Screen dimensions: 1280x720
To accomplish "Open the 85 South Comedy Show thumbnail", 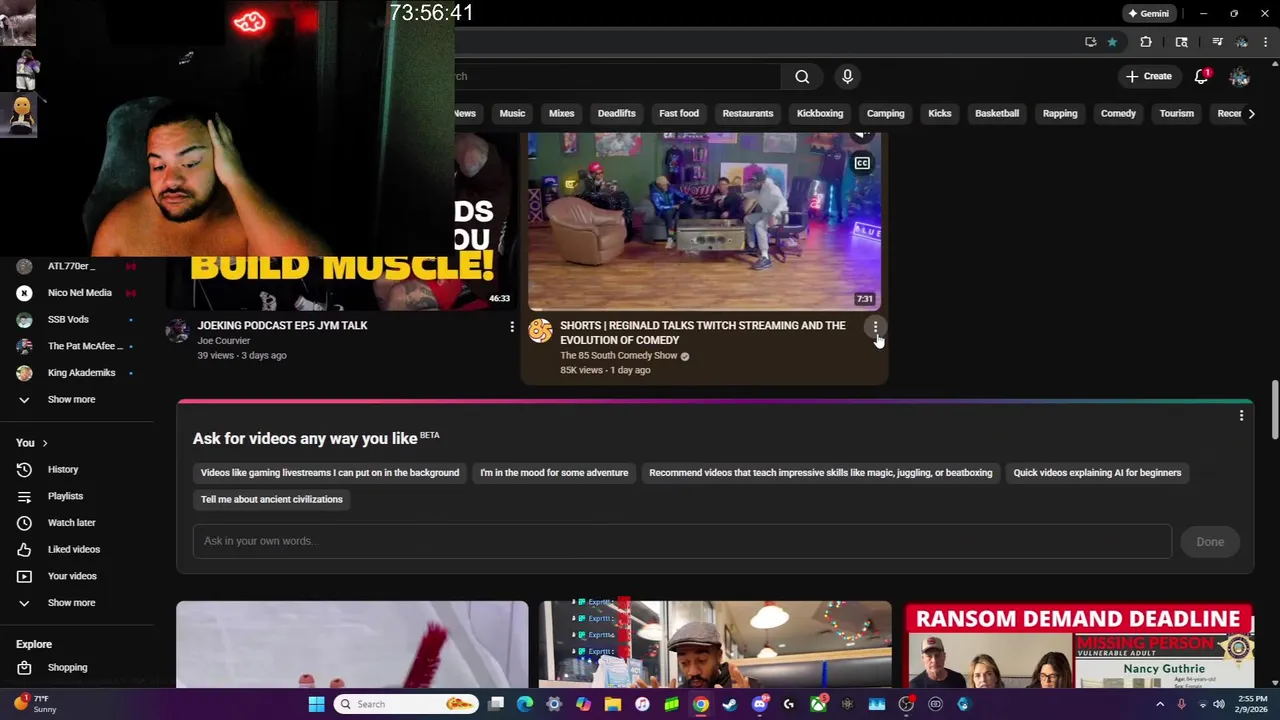I will [704, 220].
